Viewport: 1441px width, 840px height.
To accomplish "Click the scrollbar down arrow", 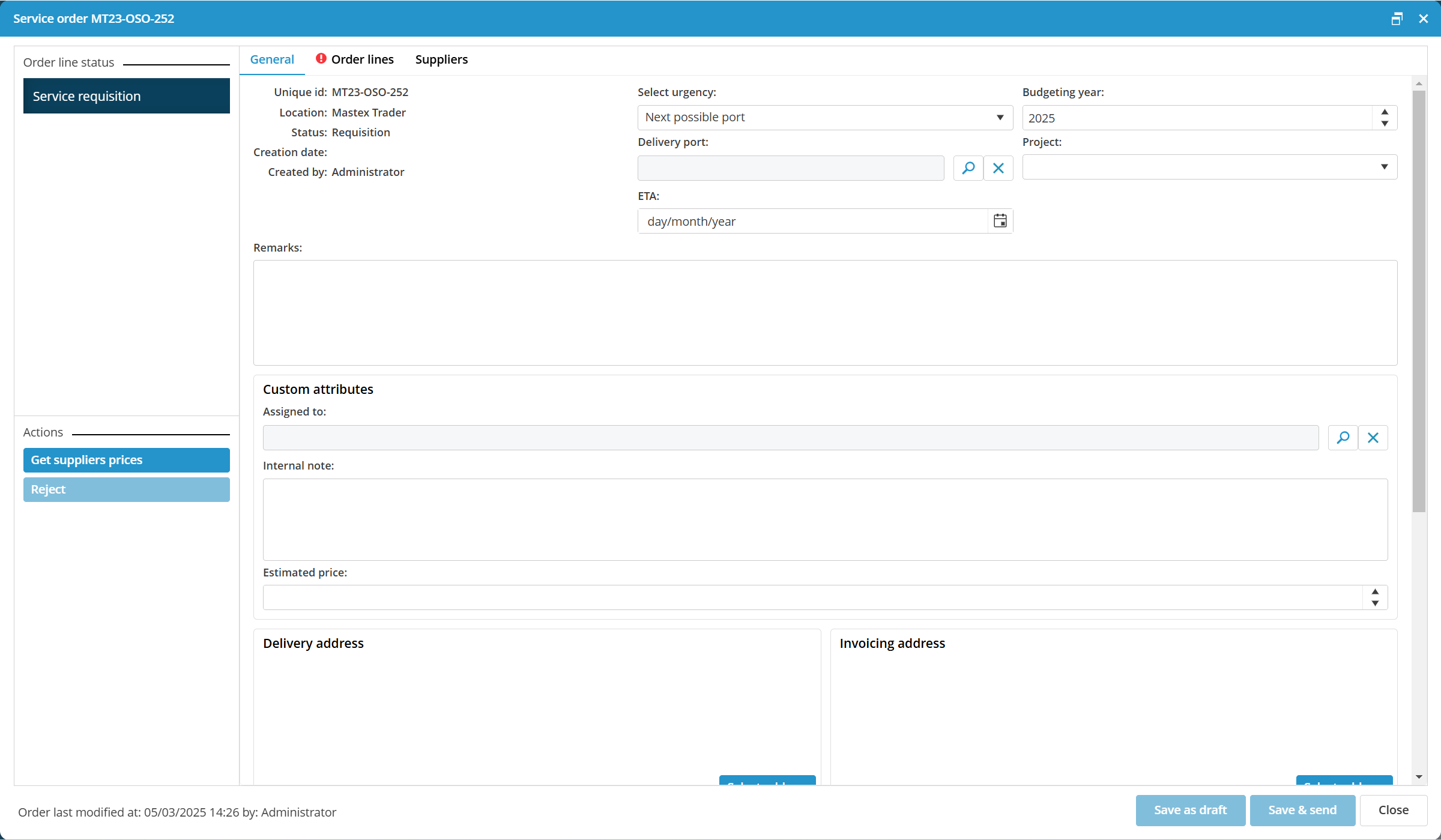I will (1419, 777).
